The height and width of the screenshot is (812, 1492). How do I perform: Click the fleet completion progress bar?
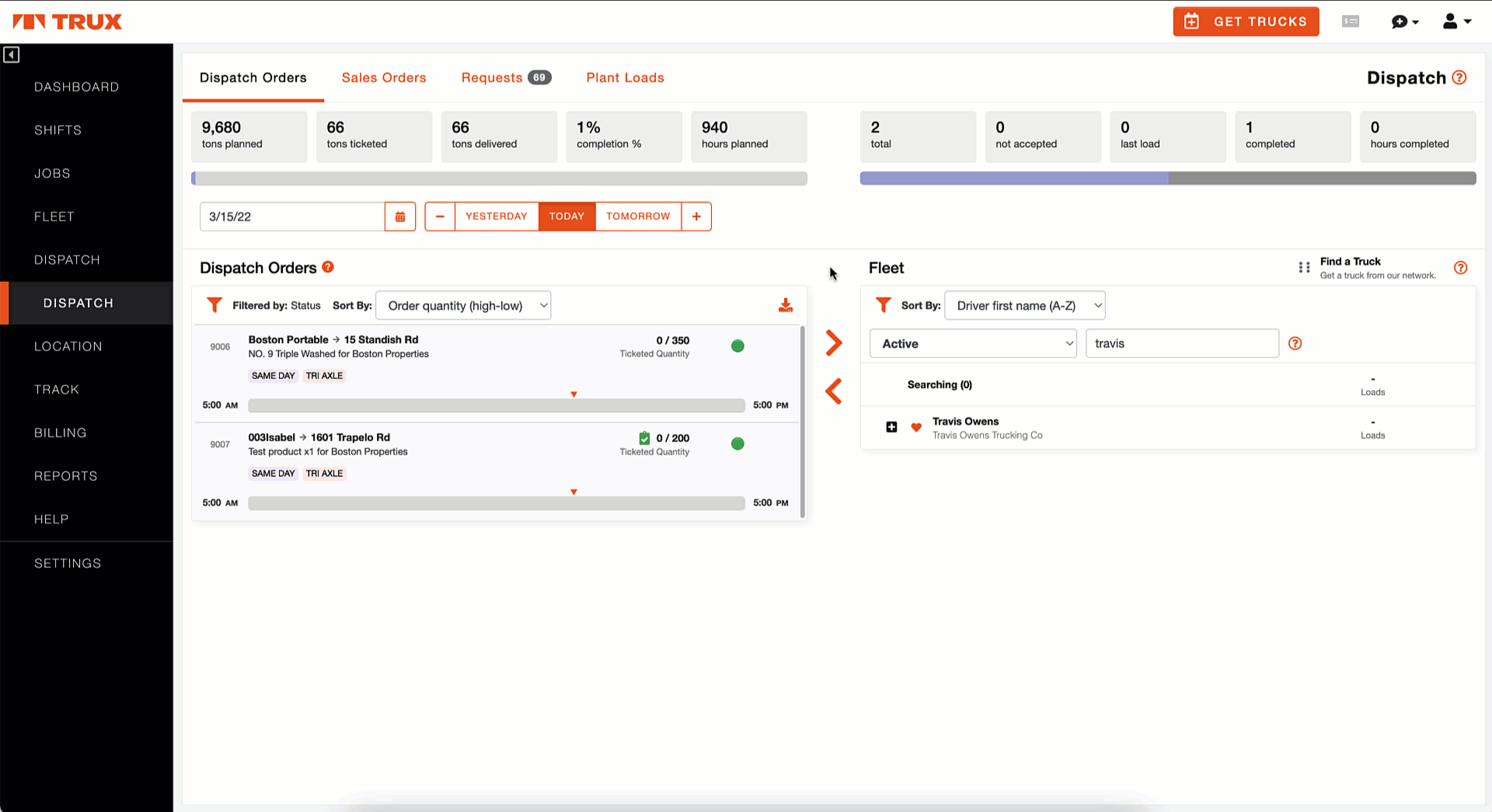tap(1168, 179)
